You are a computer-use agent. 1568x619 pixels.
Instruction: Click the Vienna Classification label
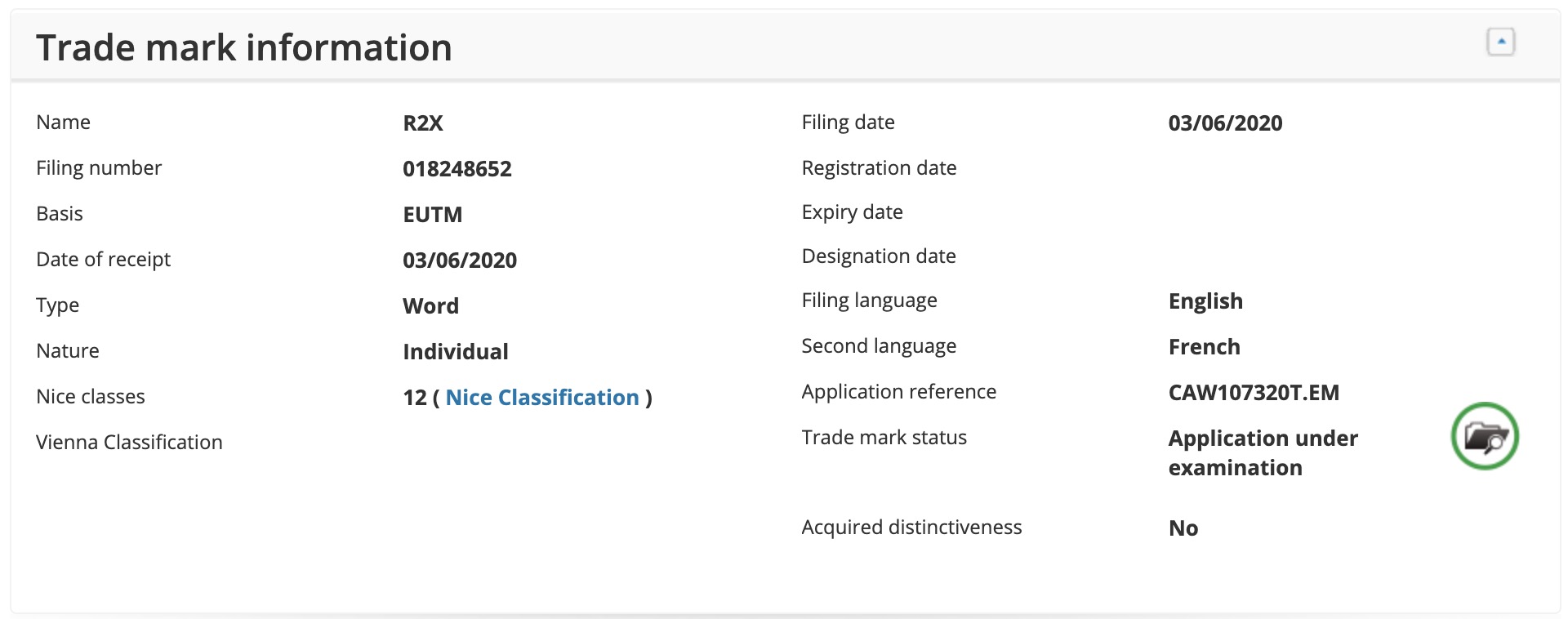click(129, 443)
